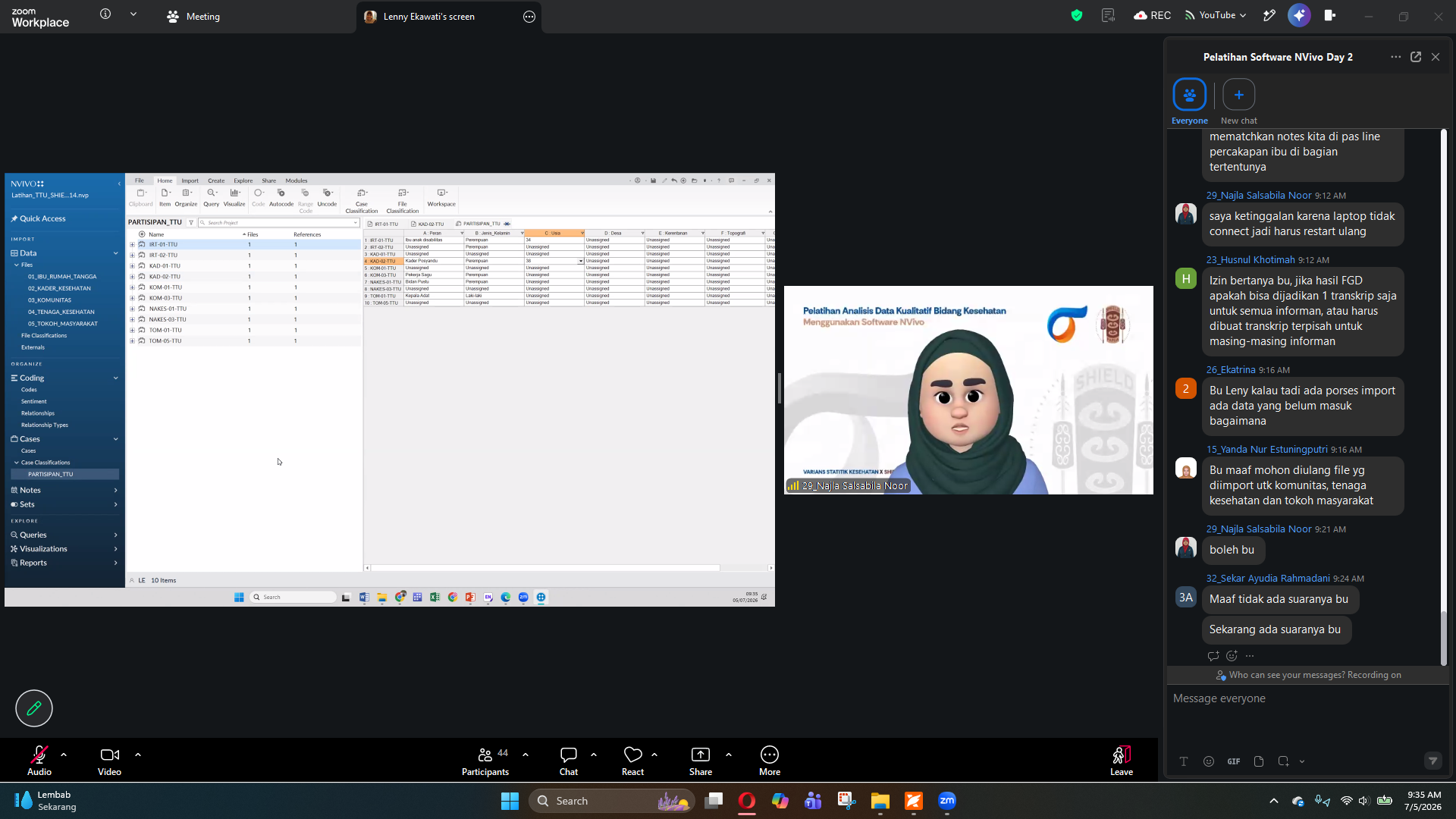Open sender name 23_Husnul Khotimah
This screenshot has width=1456, height=819.
coord(1250,260)
